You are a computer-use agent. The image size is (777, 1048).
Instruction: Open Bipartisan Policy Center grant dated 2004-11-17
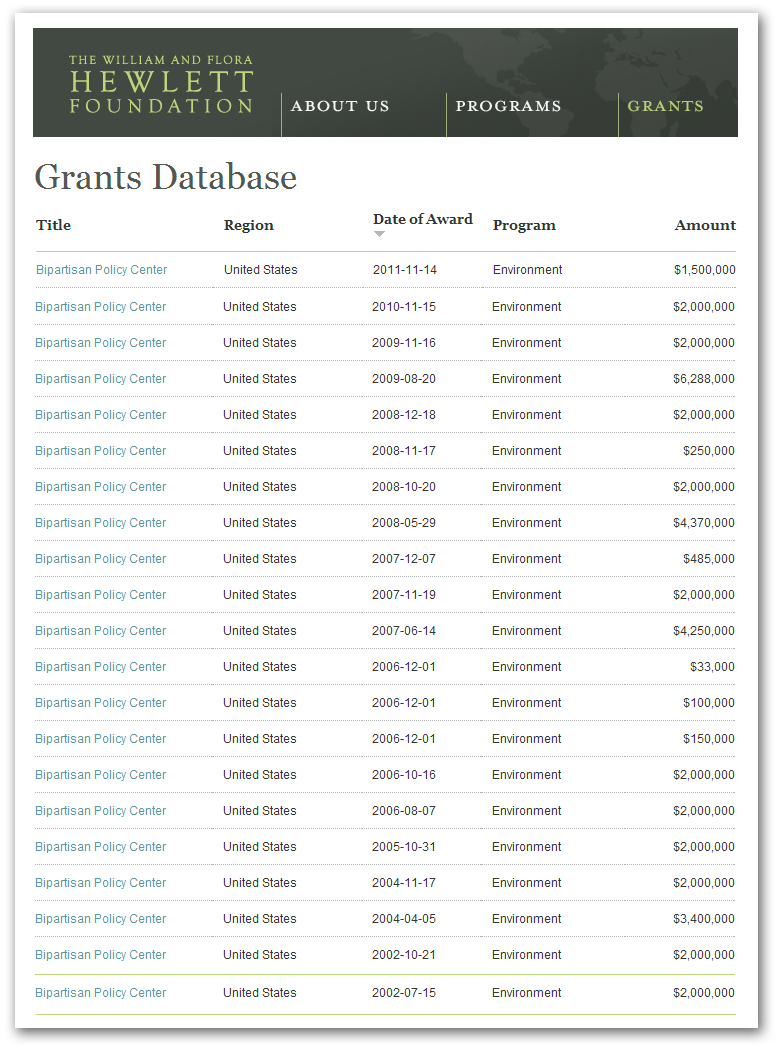point(100,884)
